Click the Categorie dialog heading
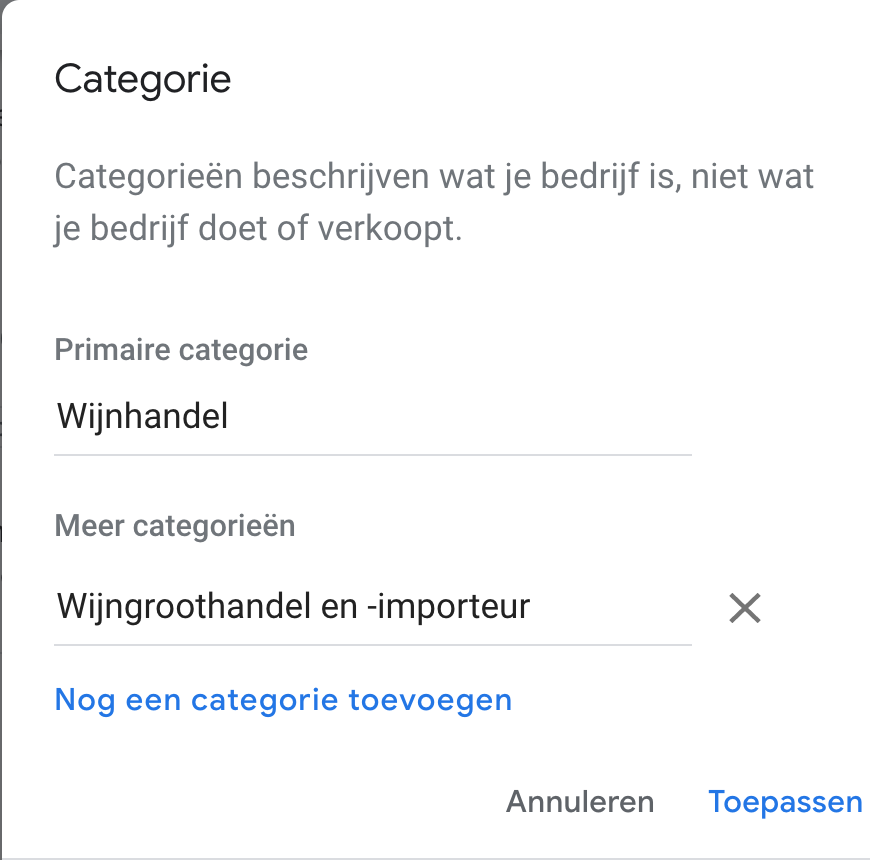The height and width of the screenshot is (860, 870). click(x=143, y=79)
